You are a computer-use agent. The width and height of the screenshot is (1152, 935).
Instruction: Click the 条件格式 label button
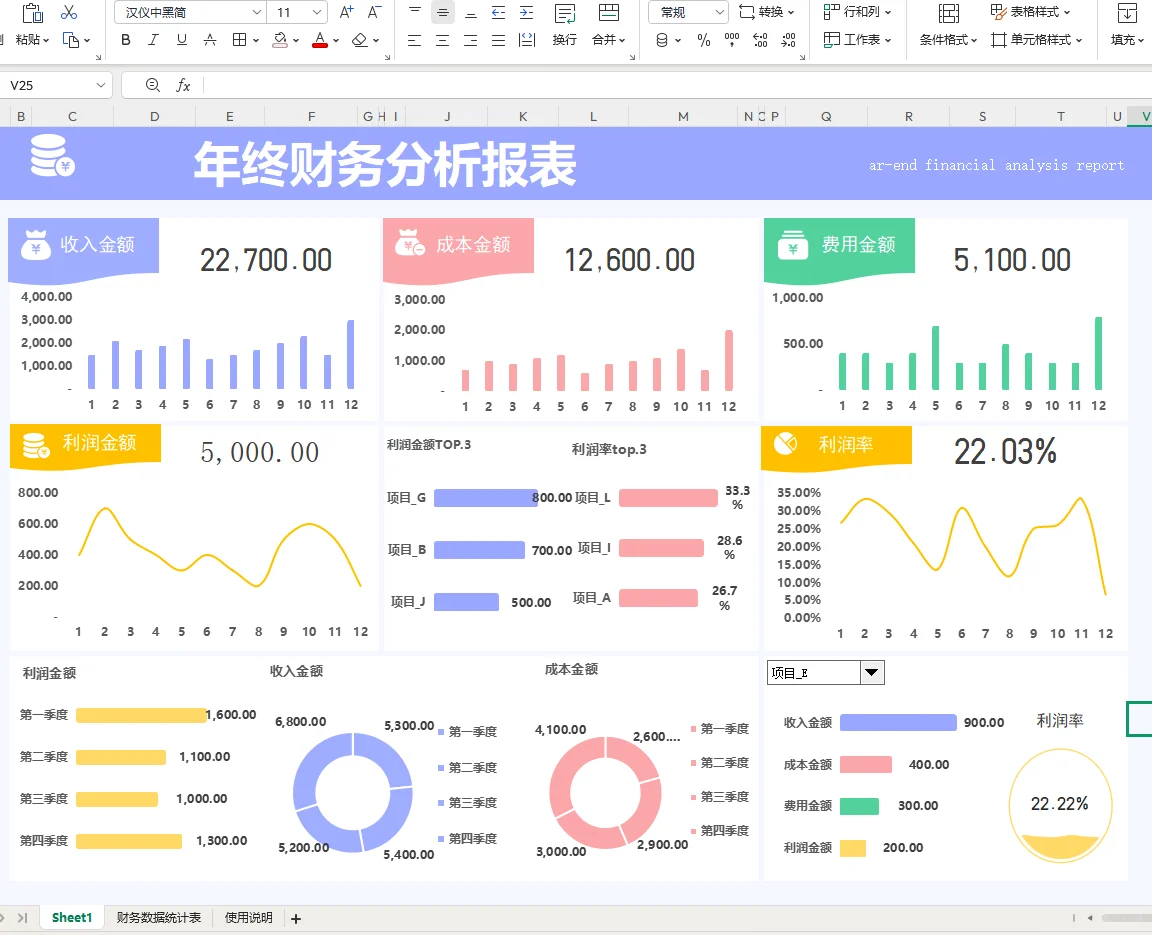[x=948, y=40]
